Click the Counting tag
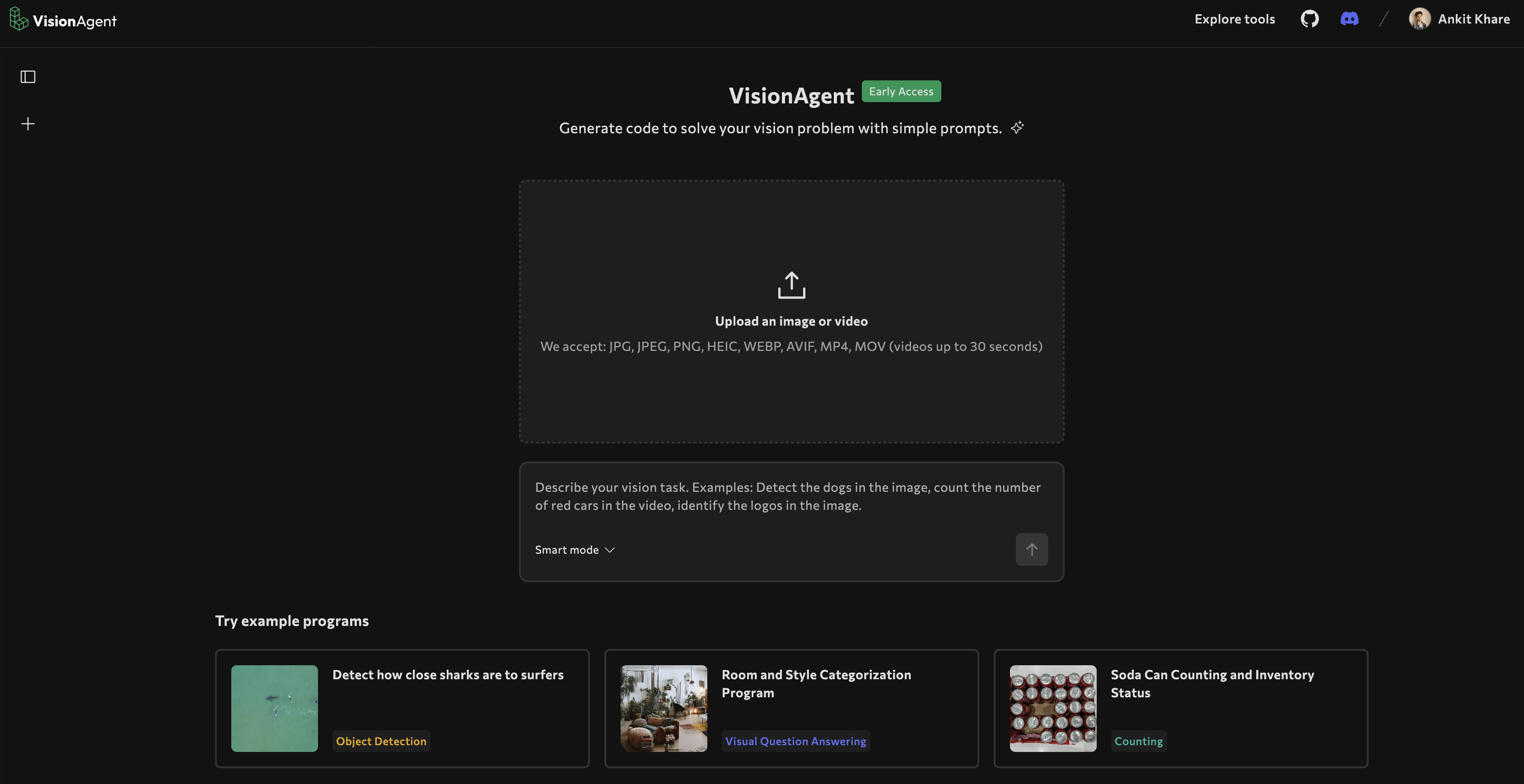Viewport: 1524px width, 784px height. click(x=1138, y=741)
